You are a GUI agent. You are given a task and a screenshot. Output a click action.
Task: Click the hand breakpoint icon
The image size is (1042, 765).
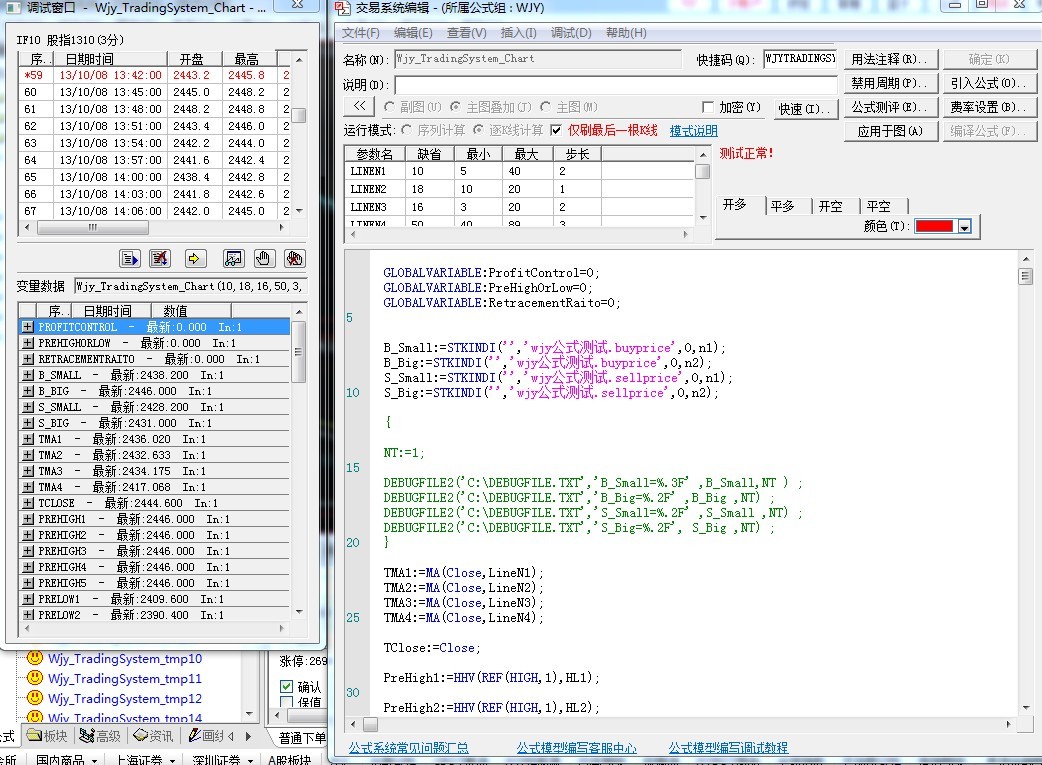coord(263,259)
